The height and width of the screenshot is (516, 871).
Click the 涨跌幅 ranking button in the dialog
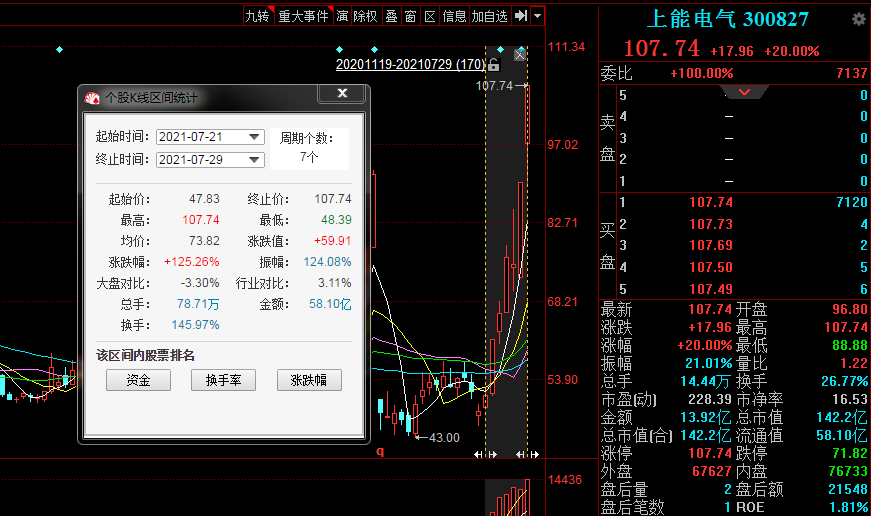309,380
